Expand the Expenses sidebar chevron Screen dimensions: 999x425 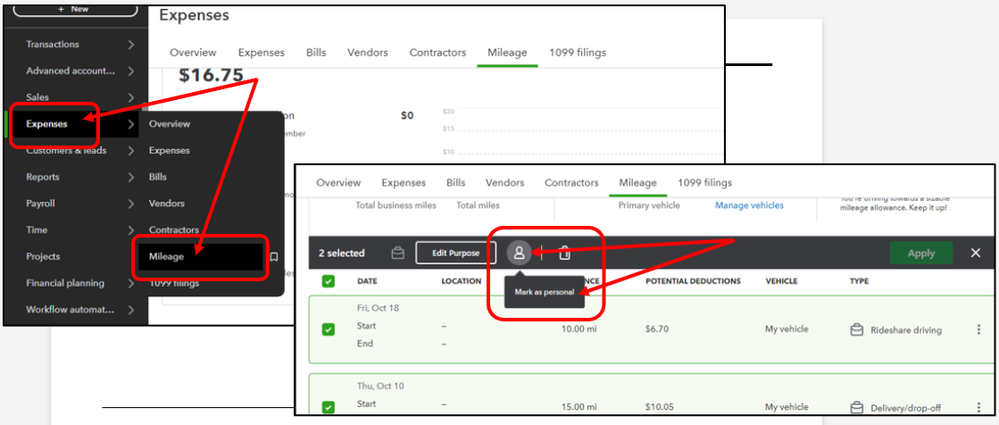pos(131,124)
